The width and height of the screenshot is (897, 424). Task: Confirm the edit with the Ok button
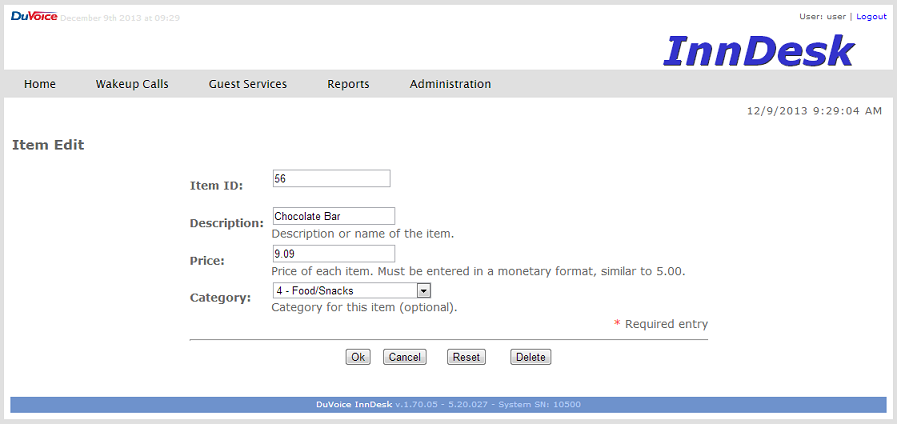point(358,357)
